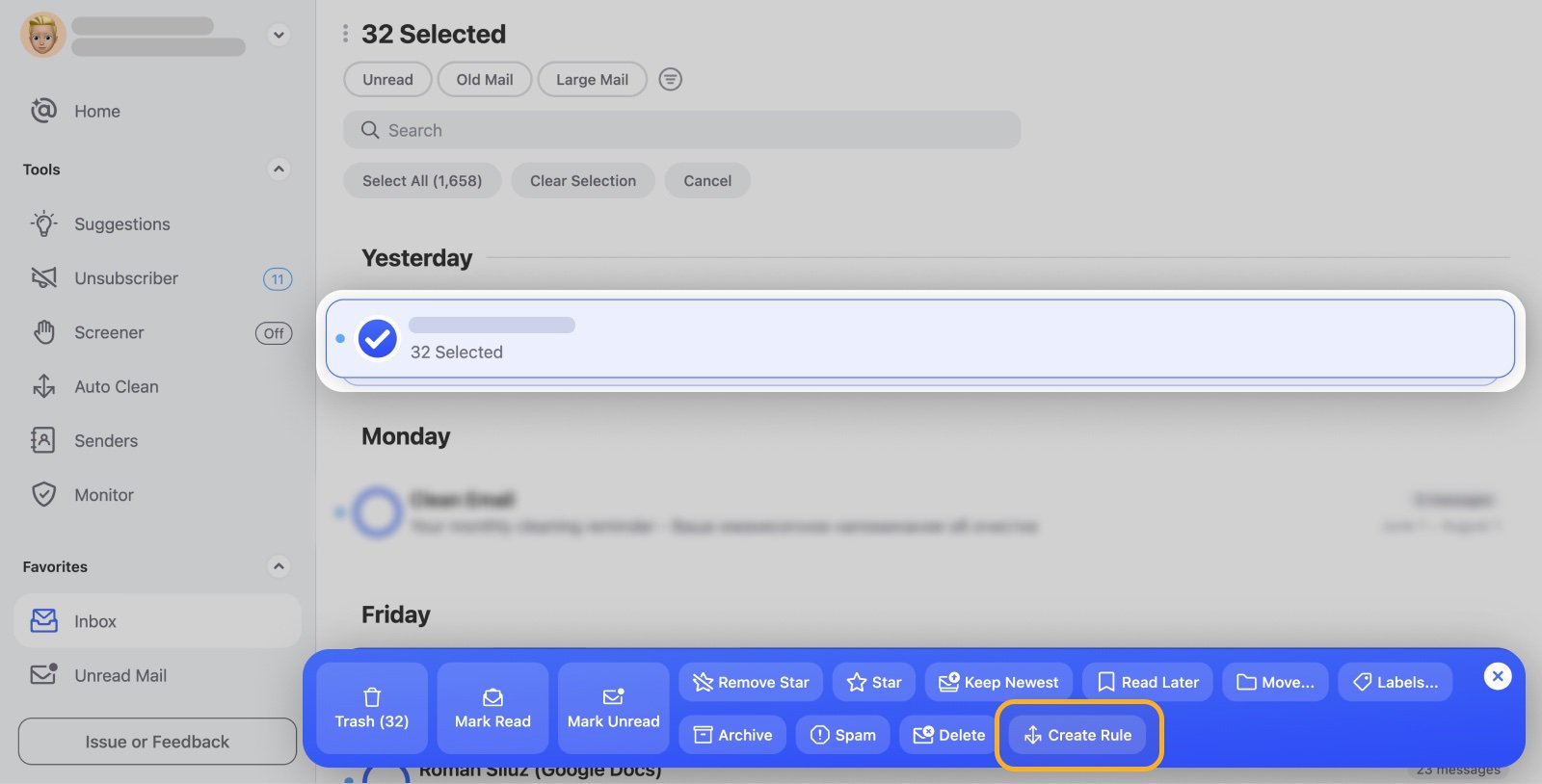Open the Home screen
Screen dimensions: 1542x784
point(96,111)
